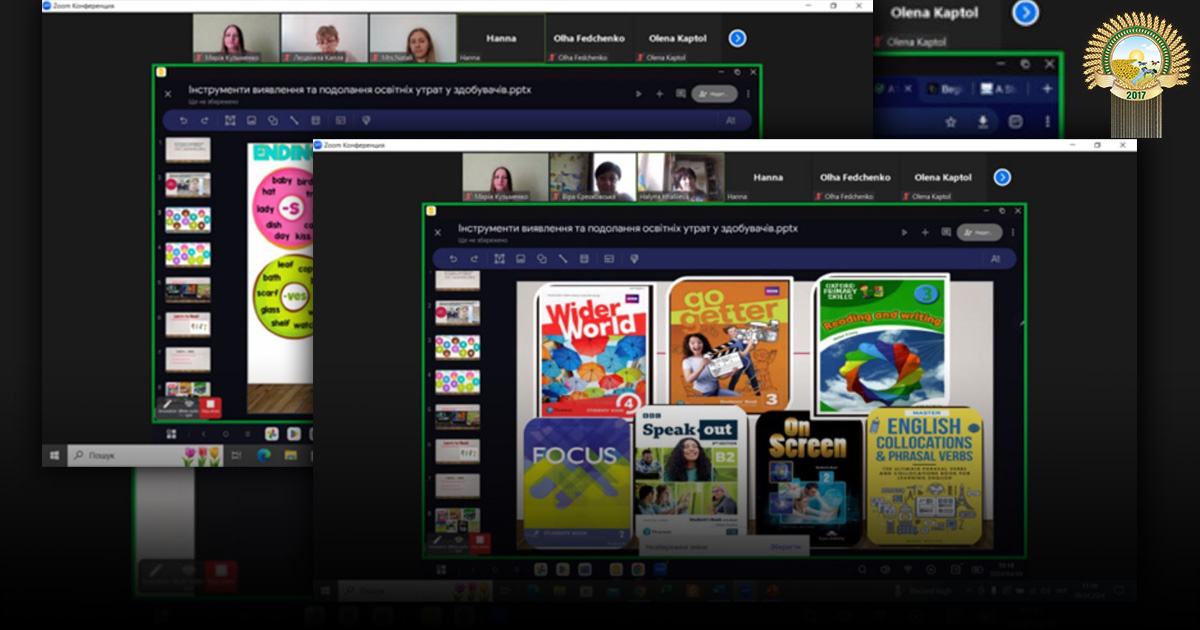Select the text frame tool in front window
The width and height of the screenshot is (1200, 630).
498,259
